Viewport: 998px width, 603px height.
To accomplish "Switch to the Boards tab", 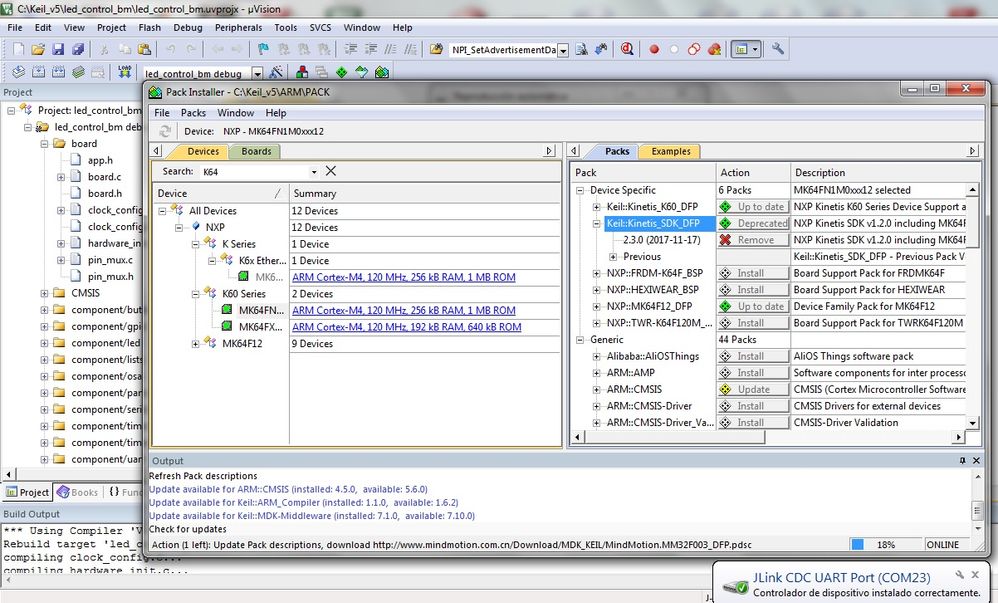I will (256, 151).
